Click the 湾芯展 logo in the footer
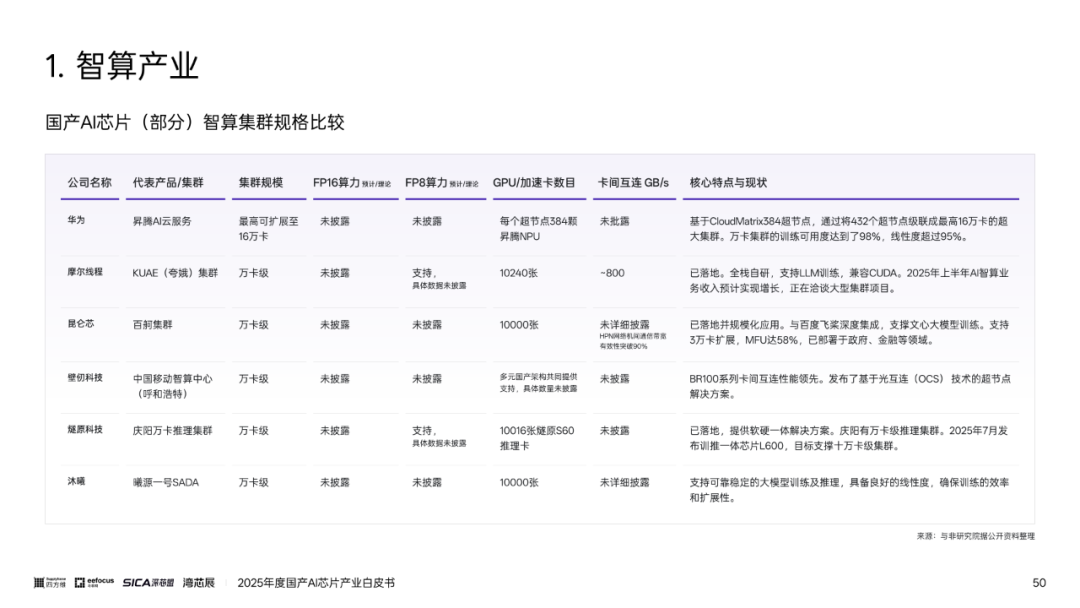The height and width of the screenshot is (608, 1080). pyautogui.click(x=199, y=583)
